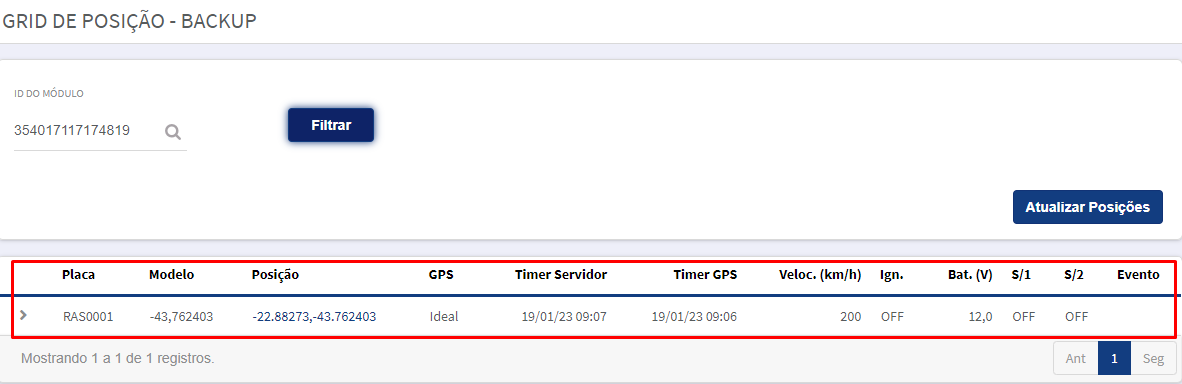
Task: Go to previous page with Ant
Action: pos(1076,359)
